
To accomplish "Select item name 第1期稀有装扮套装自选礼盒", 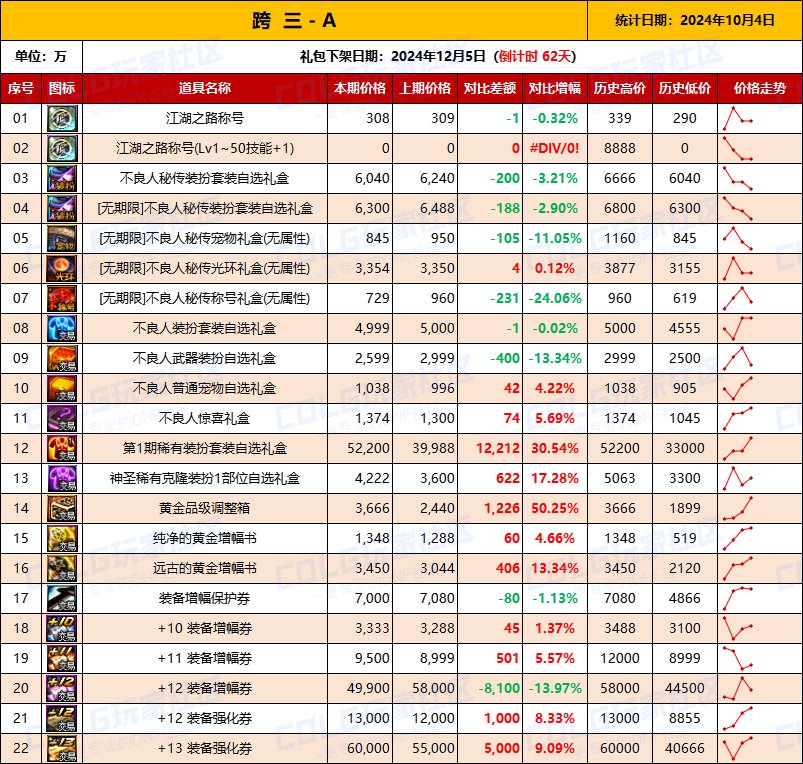I will [205, 448].
